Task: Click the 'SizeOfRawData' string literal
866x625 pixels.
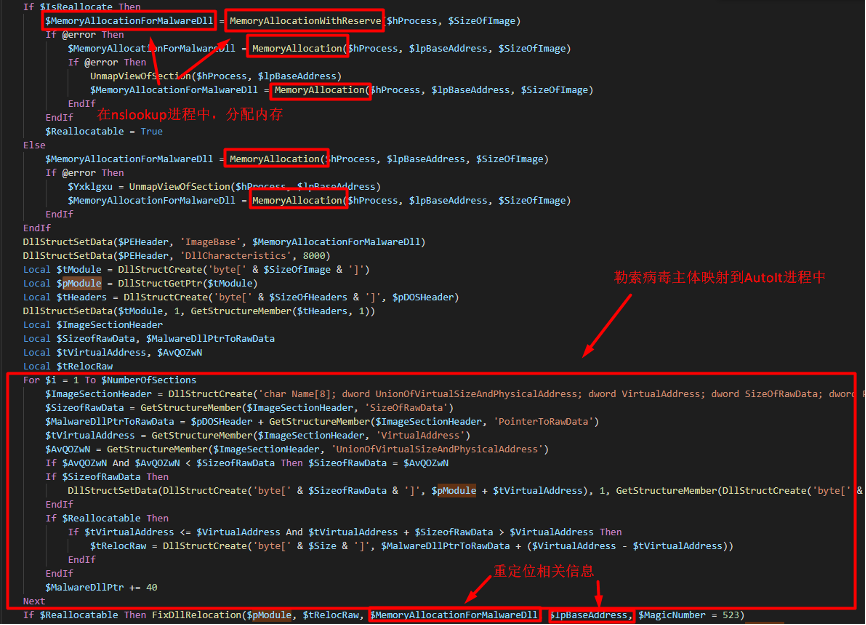Action: pos(406,407)
